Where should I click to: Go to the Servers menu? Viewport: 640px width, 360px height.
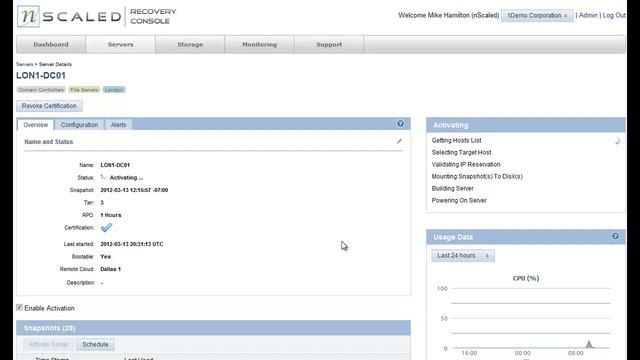click(120, 44)
